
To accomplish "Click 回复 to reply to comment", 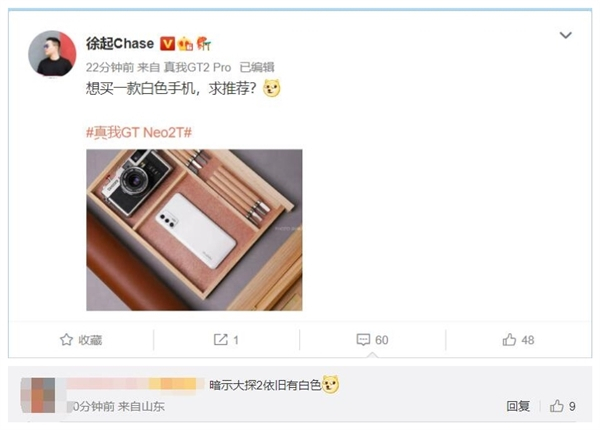I will 518,406.
